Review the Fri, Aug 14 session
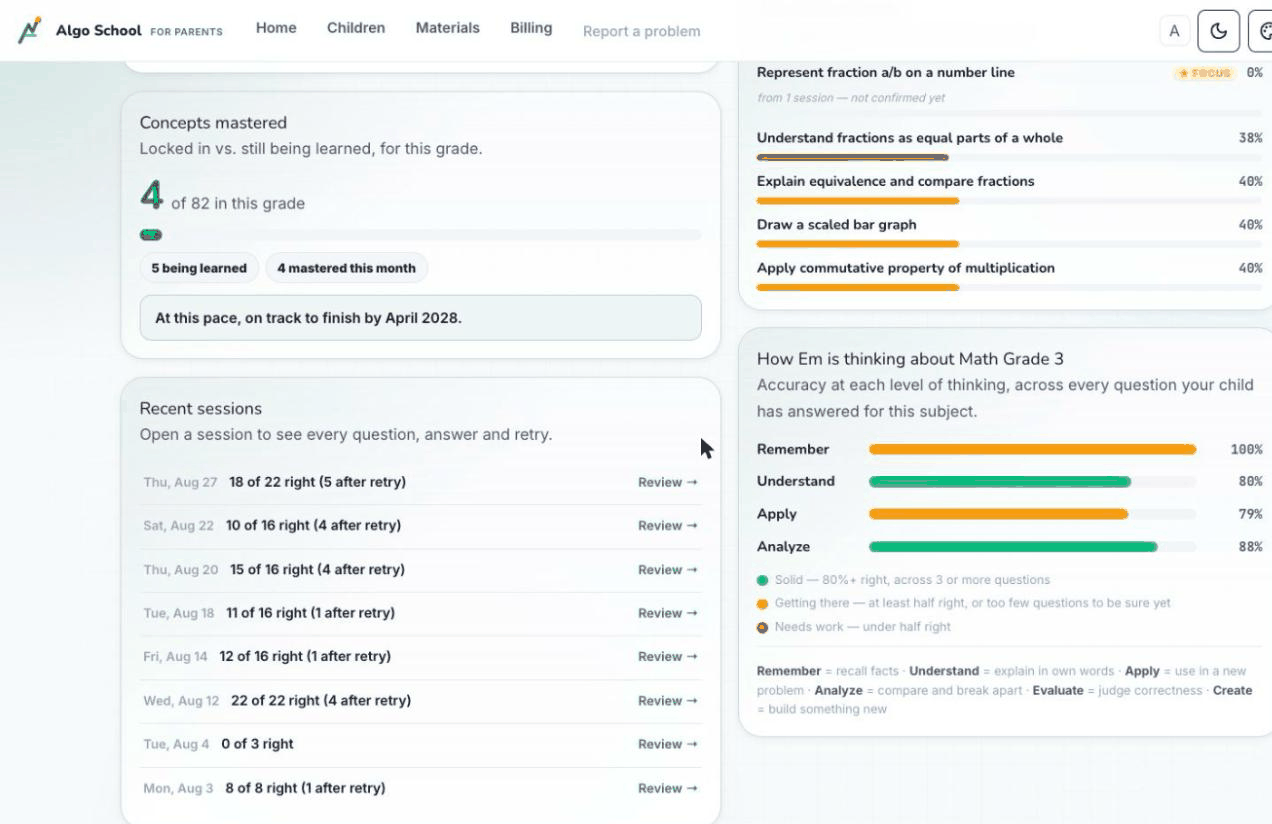The height and width of the screenshot is (824, 1272). click(668, 657)
